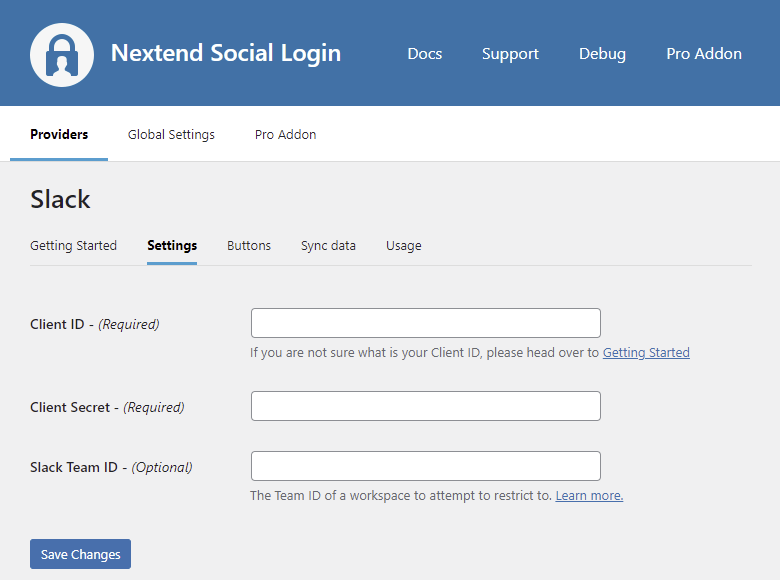Image resolution: width=780 pixels, height=580 pixels.
Task: Focus the Slack Team ID text box
Action: 425,466
